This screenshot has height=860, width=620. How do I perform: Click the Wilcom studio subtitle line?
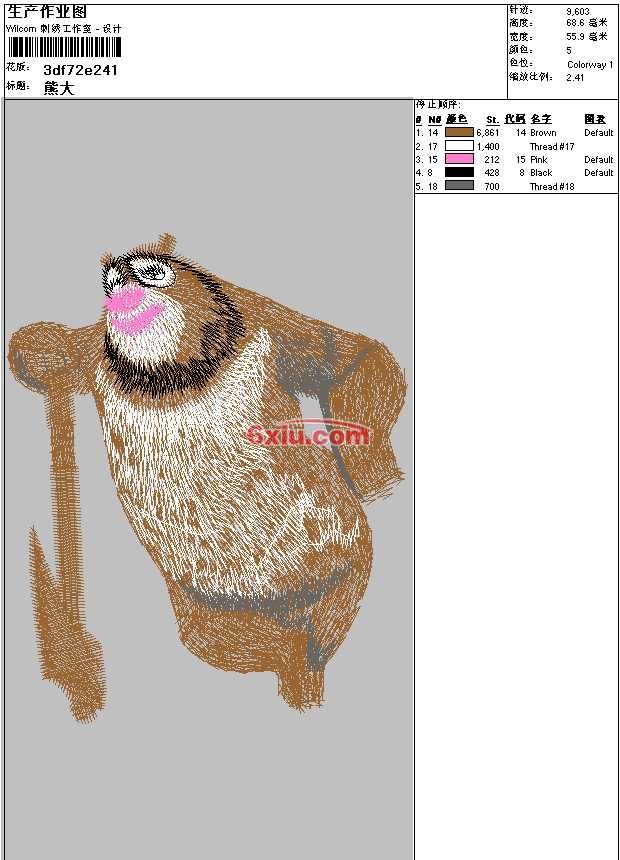click(x=64, y=29)
